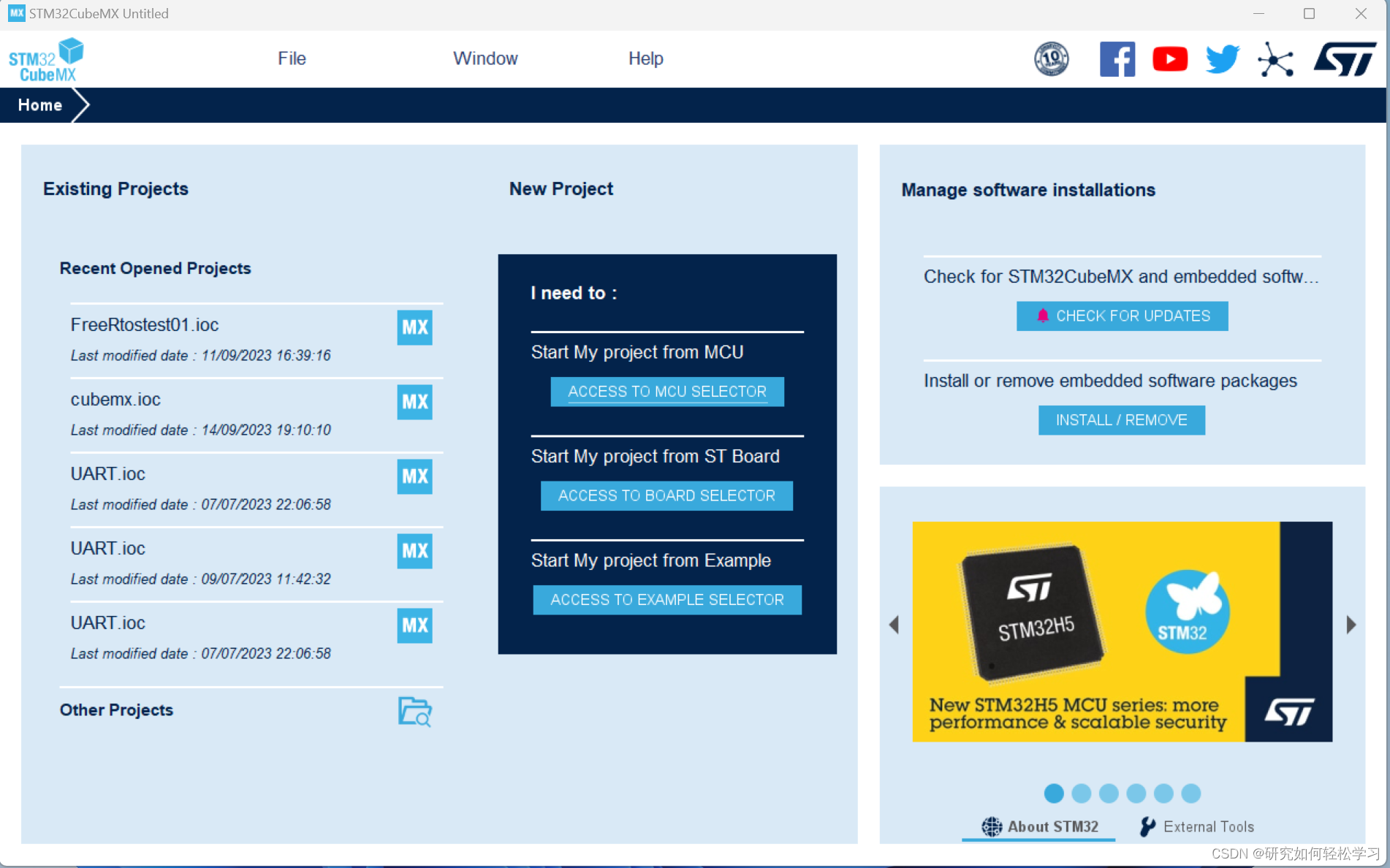Click the wrench icon beside External Tools
1390x868 pixels.
pyautogui.click(x=1147, y=826)
